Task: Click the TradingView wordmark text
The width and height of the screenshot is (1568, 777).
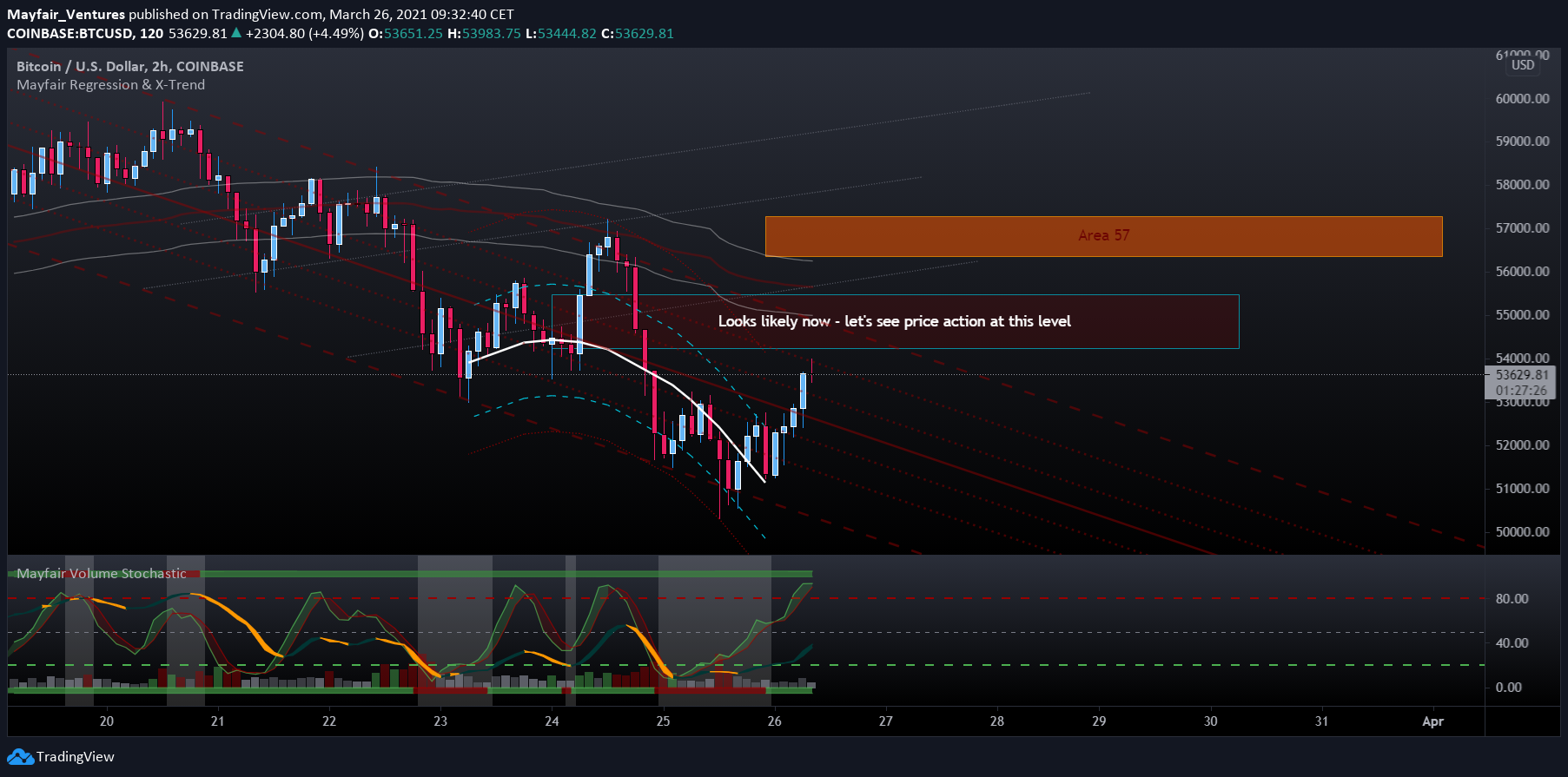Action: [x=76, y=757]
